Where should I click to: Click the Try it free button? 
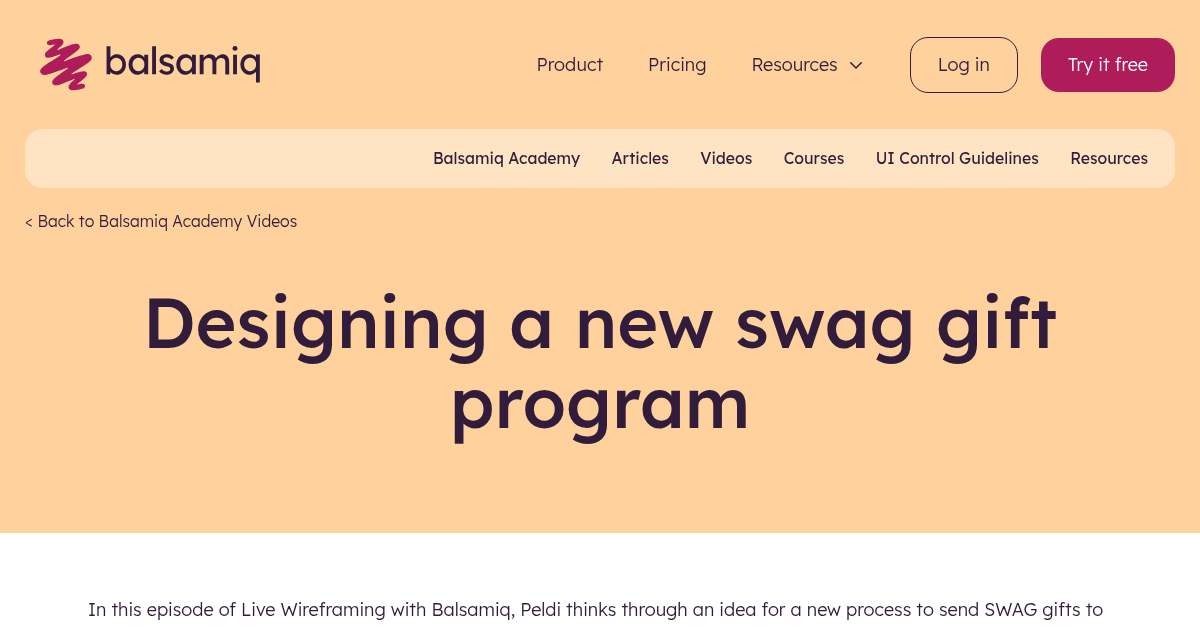click(x=1107, y=64)
